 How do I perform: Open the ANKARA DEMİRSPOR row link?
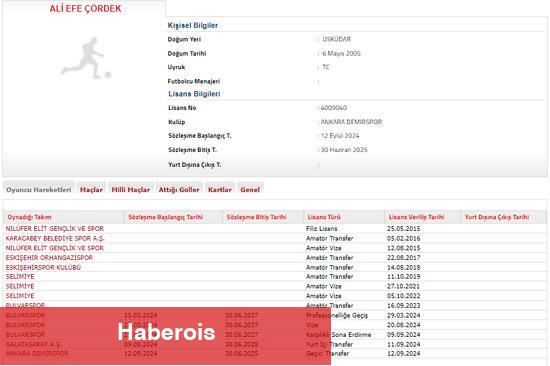pyautogui.click(x=37, y=353)
